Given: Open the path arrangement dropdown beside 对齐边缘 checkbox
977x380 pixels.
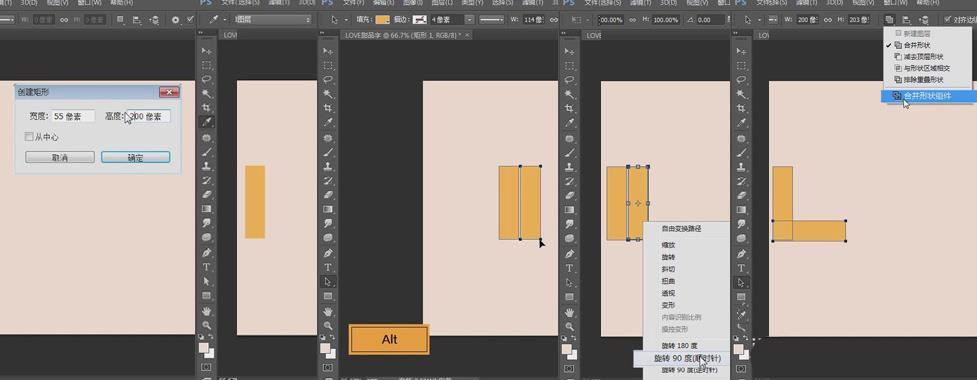Looking at the screenshot, I should (923, 20).
